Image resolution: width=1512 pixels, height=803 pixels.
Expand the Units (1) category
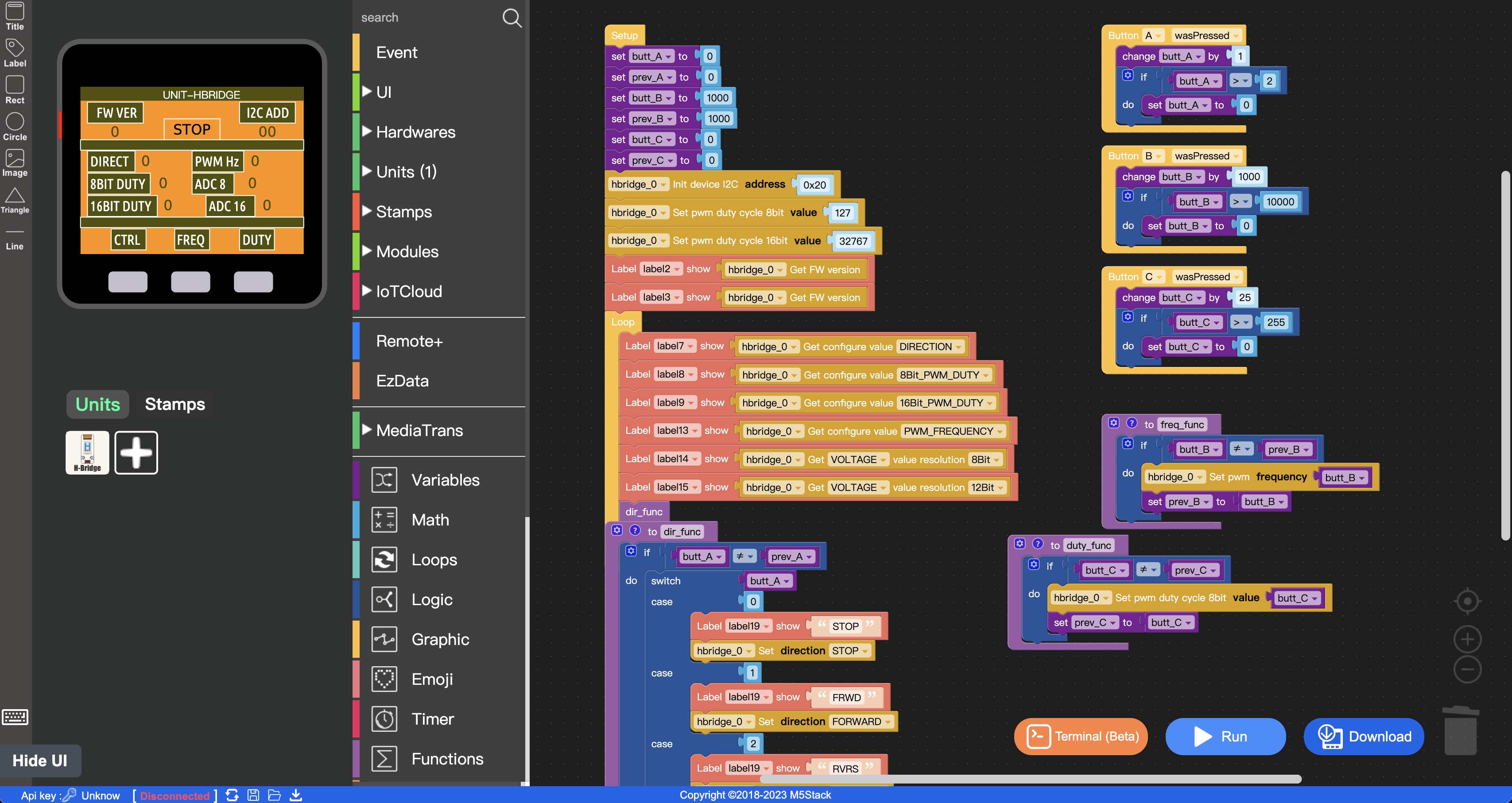click(x=406, y=172)
